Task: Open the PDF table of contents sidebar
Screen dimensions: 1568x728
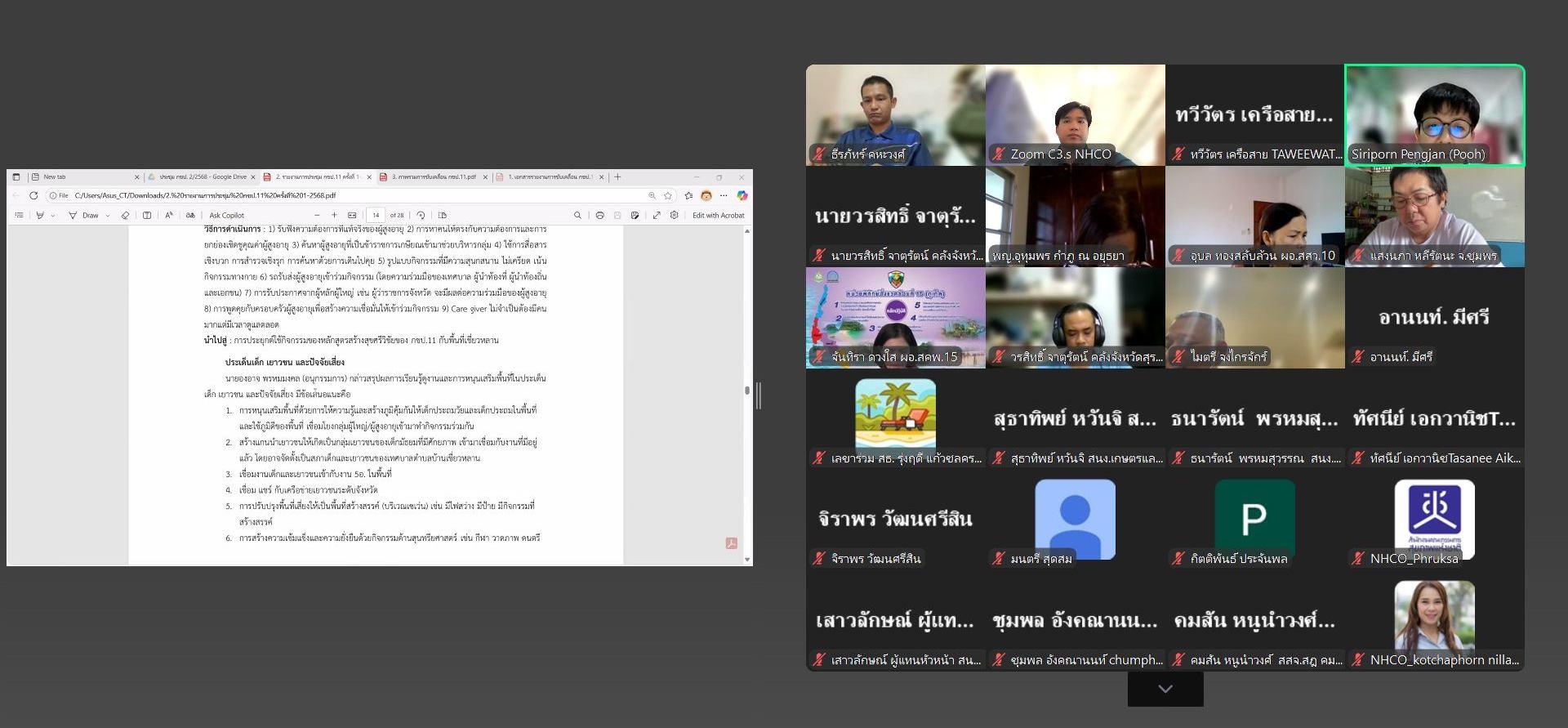Action: pos(19,216)
